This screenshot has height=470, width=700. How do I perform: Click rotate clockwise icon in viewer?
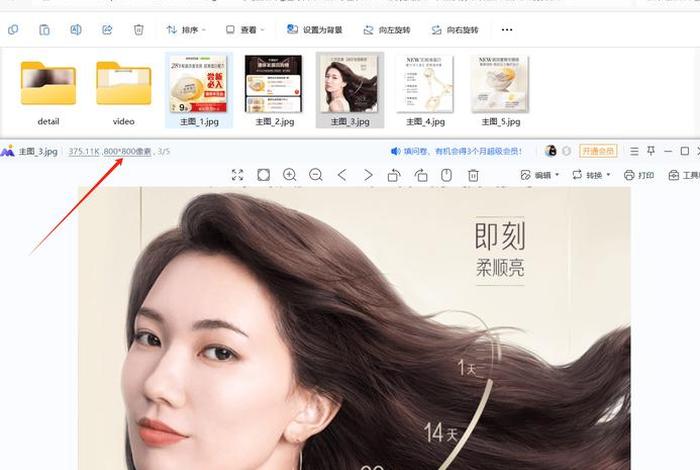coord(421,175)
